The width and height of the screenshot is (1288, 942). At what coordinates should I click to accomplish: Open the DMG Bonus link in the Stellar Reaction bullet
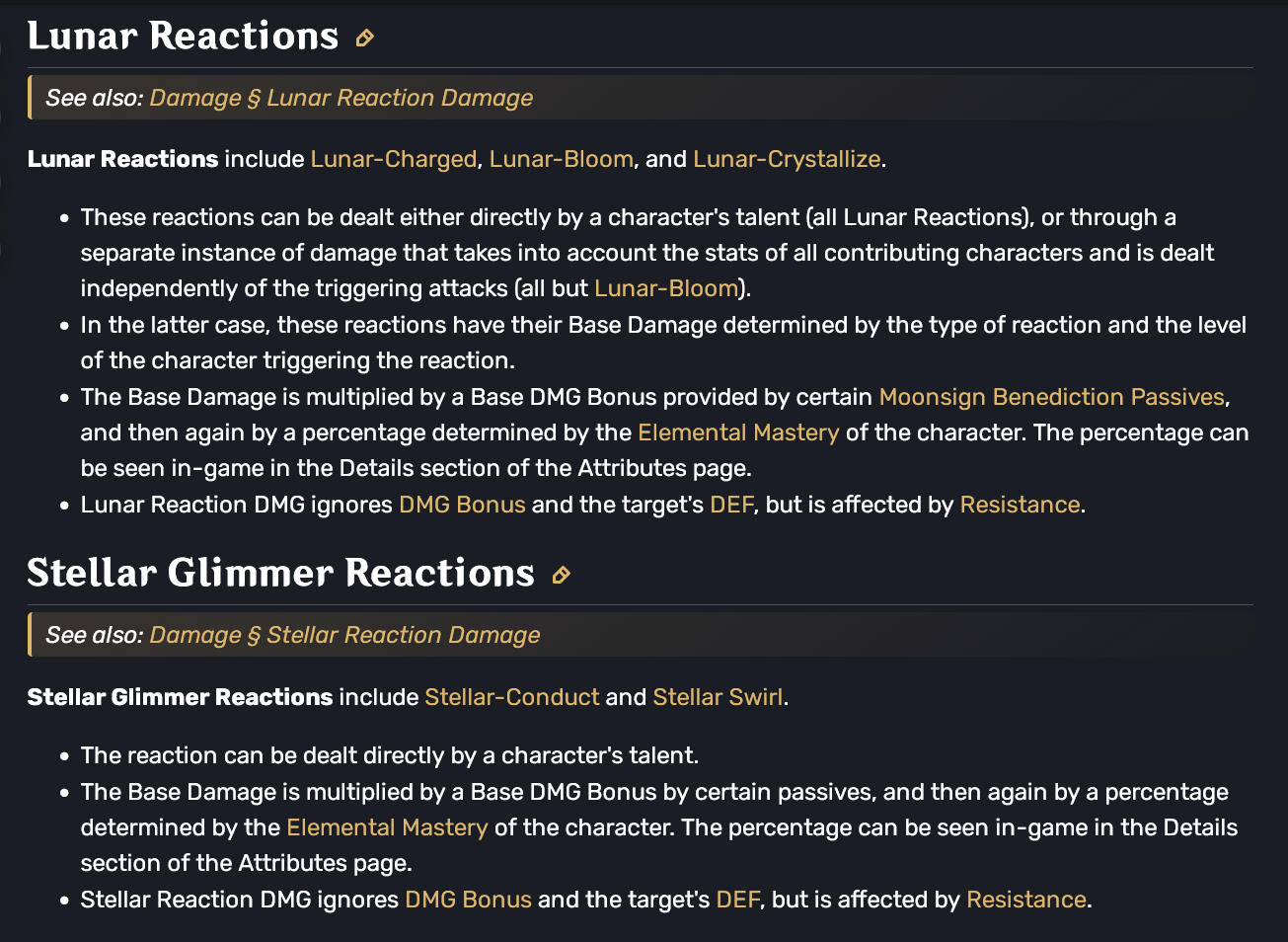tap(469, 900)
